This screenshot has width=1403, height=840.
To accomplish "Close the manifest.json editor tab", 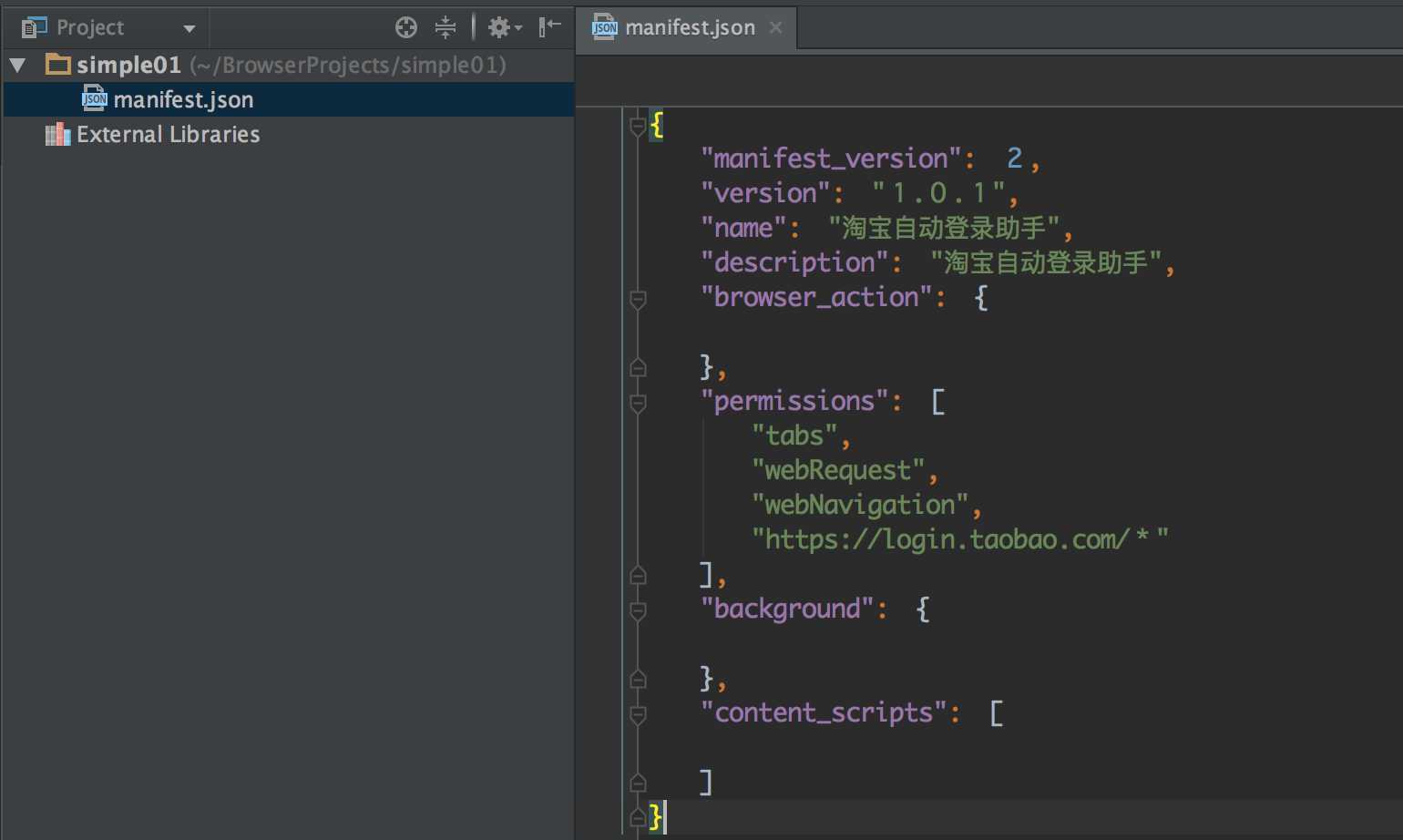I will coord(776,27).
